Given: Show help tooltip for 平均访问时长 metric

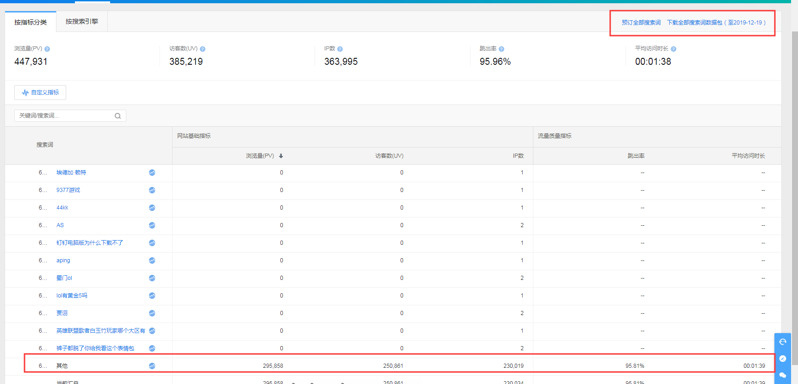Looking at the screenshot, I should click(673, 49).
